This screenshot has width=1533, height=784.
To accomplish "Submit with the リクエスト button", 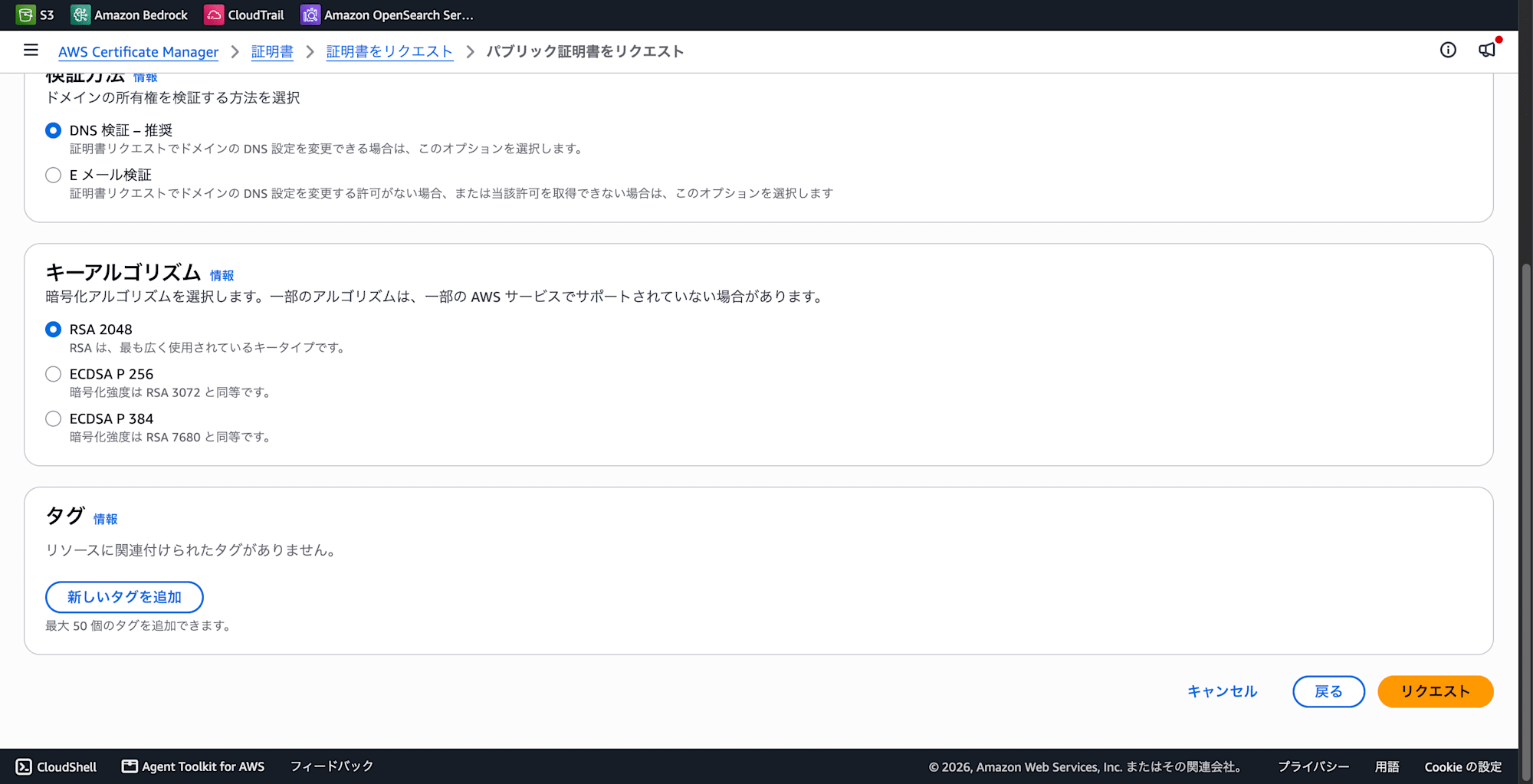I will [x=1435, y=691].
